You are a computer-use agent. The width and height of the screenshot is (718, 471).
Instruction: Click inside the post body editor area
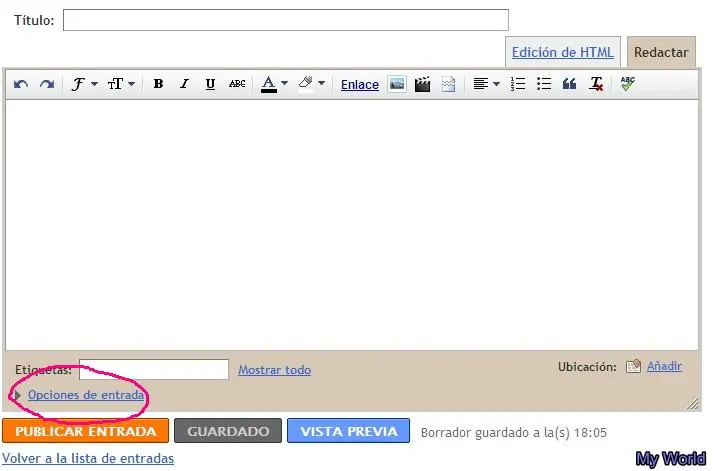[x=352, y=225]
